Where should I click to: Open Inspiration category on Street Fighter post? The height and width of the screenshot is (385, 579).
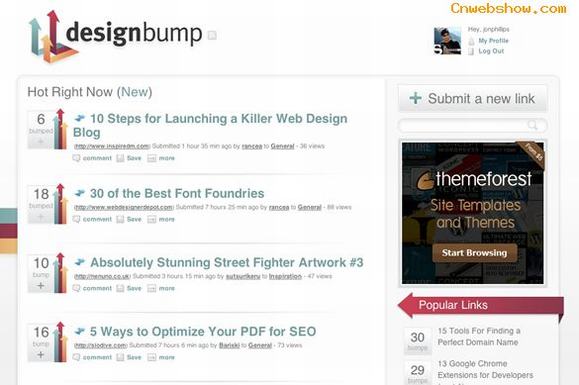pyautogui.click(x=285, y=276)
